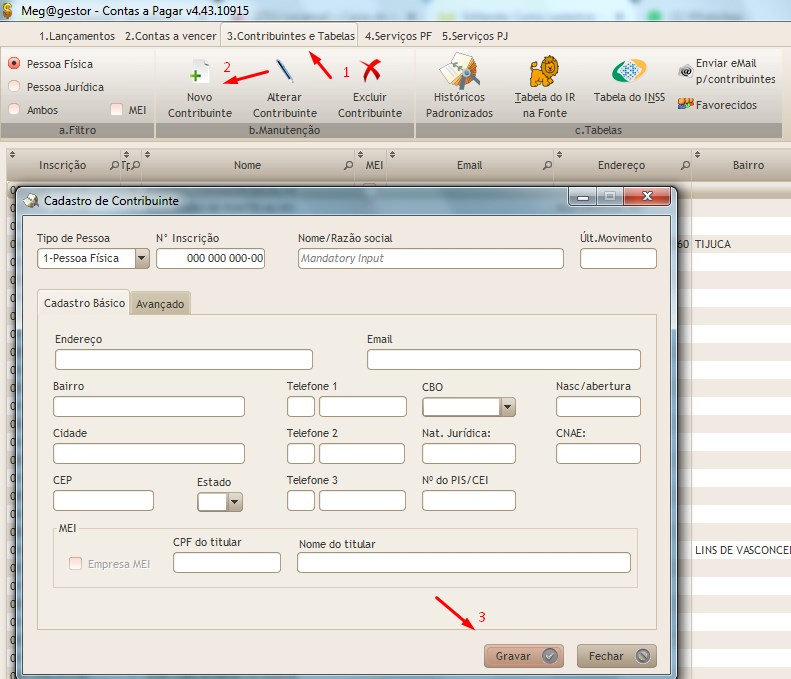Viewport: 791px width, 679px height.
Task: Open the 1.Lançamentos tab
Action: tap(78, 36)
